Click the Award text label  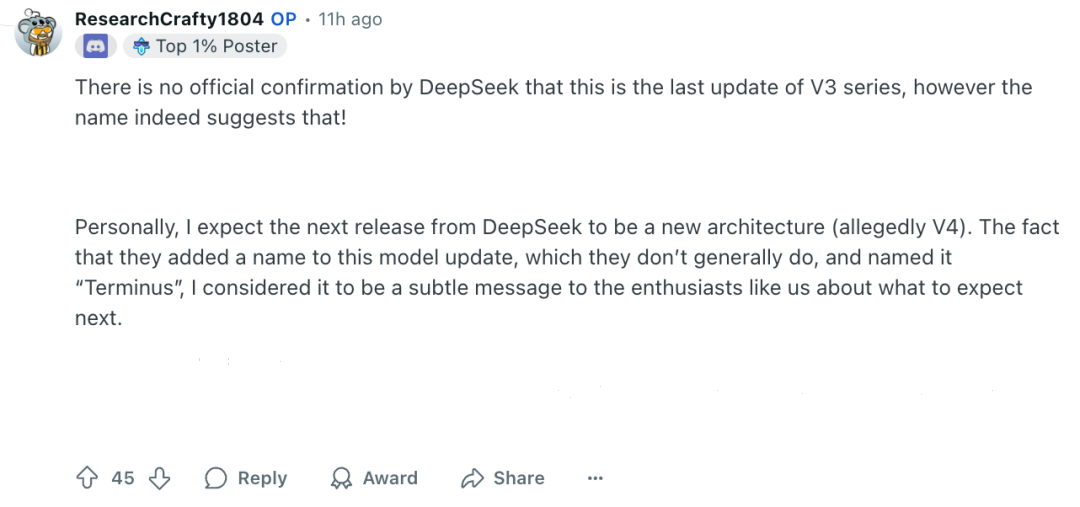tap(390, 478)
